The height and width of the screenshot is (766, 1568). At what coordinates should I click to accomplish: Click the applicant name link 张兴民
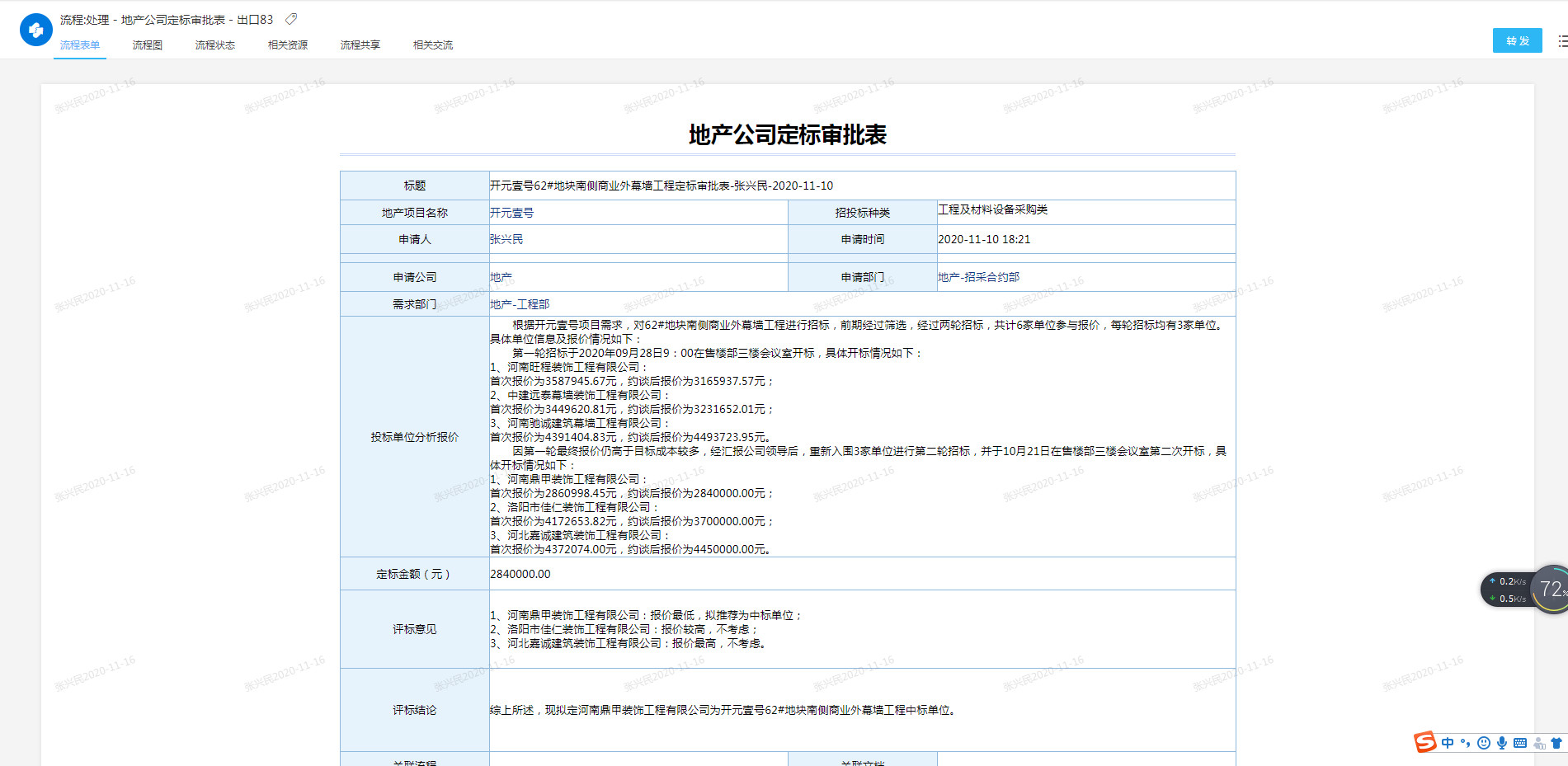pos(506,239)
